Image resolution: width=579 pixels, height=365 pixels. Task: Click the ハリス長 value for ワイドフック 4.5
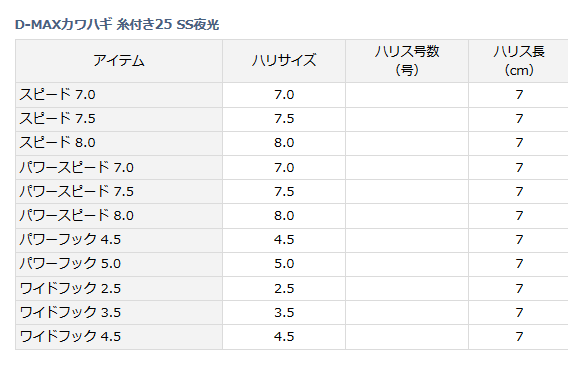pos(518,337)
